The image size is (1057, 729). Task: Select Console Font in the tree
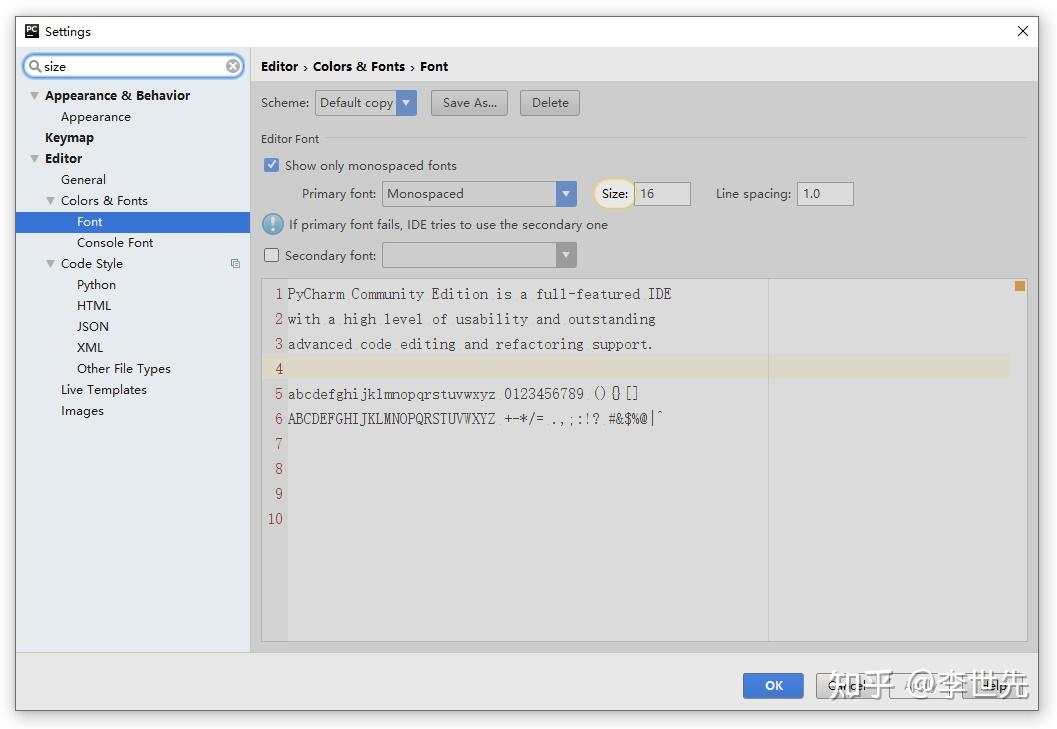coord(115,243)
